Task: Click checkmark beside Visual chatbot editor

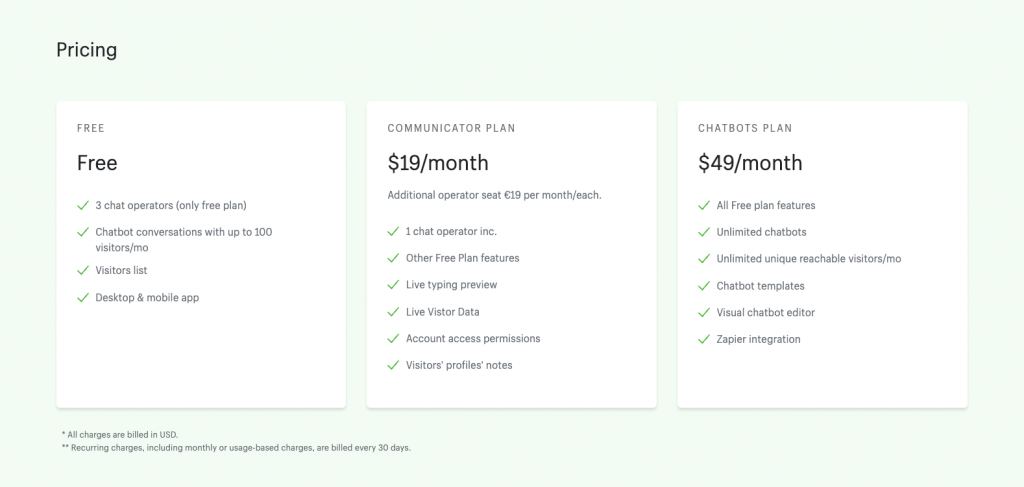Action: click(704, 313)
